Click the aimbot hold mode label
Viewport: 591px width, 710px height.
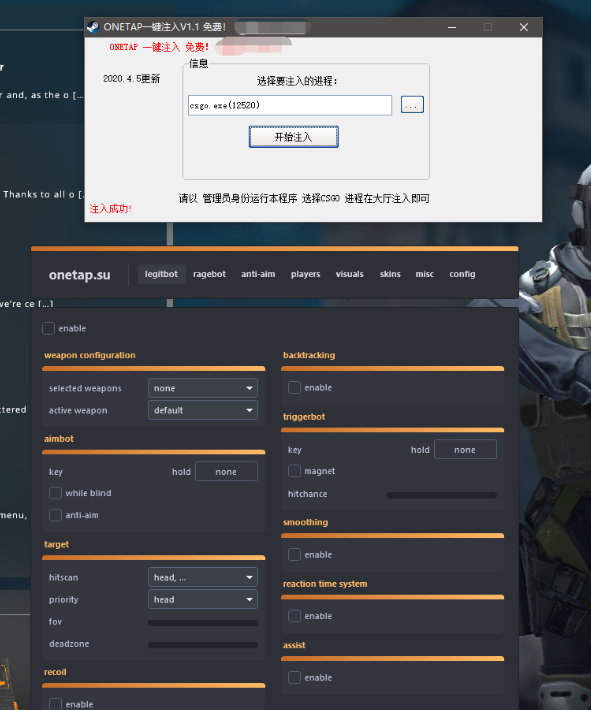click(181, 472)
